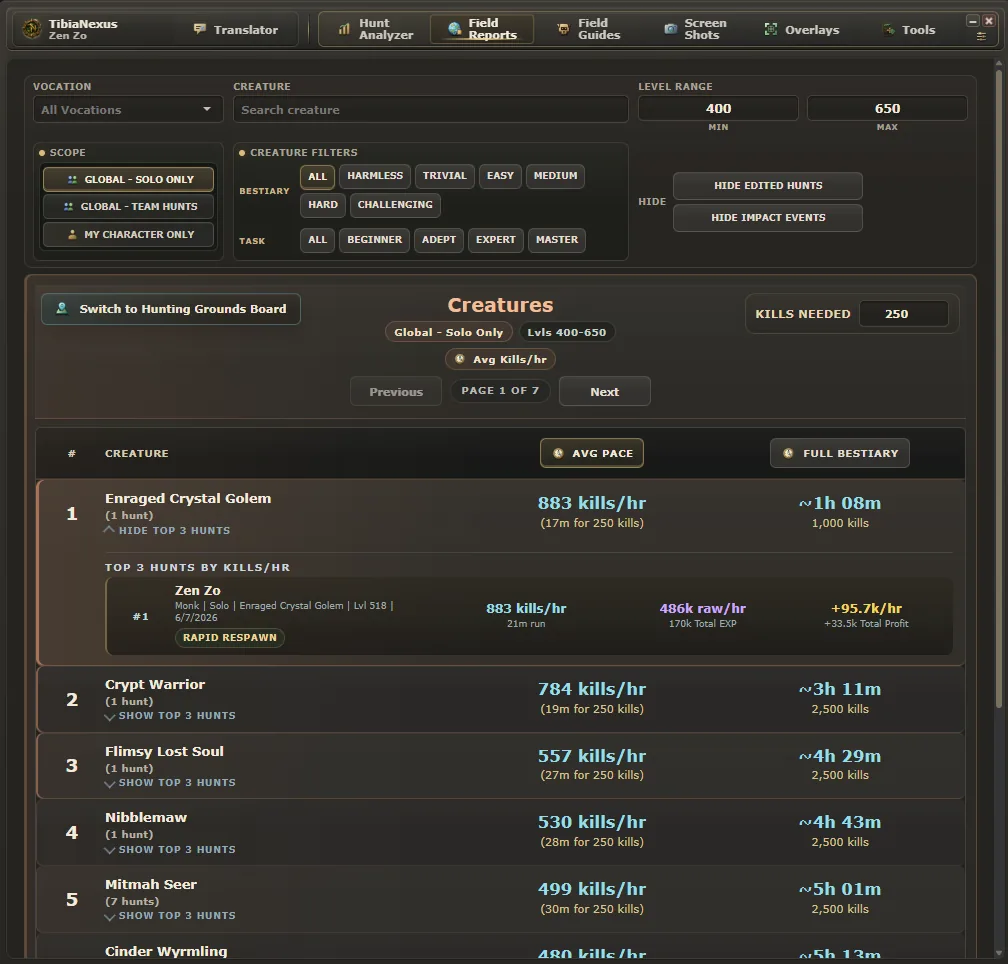Click the Previous page button
Screen dimensions: 1008x964
click(x=396, y=391)
